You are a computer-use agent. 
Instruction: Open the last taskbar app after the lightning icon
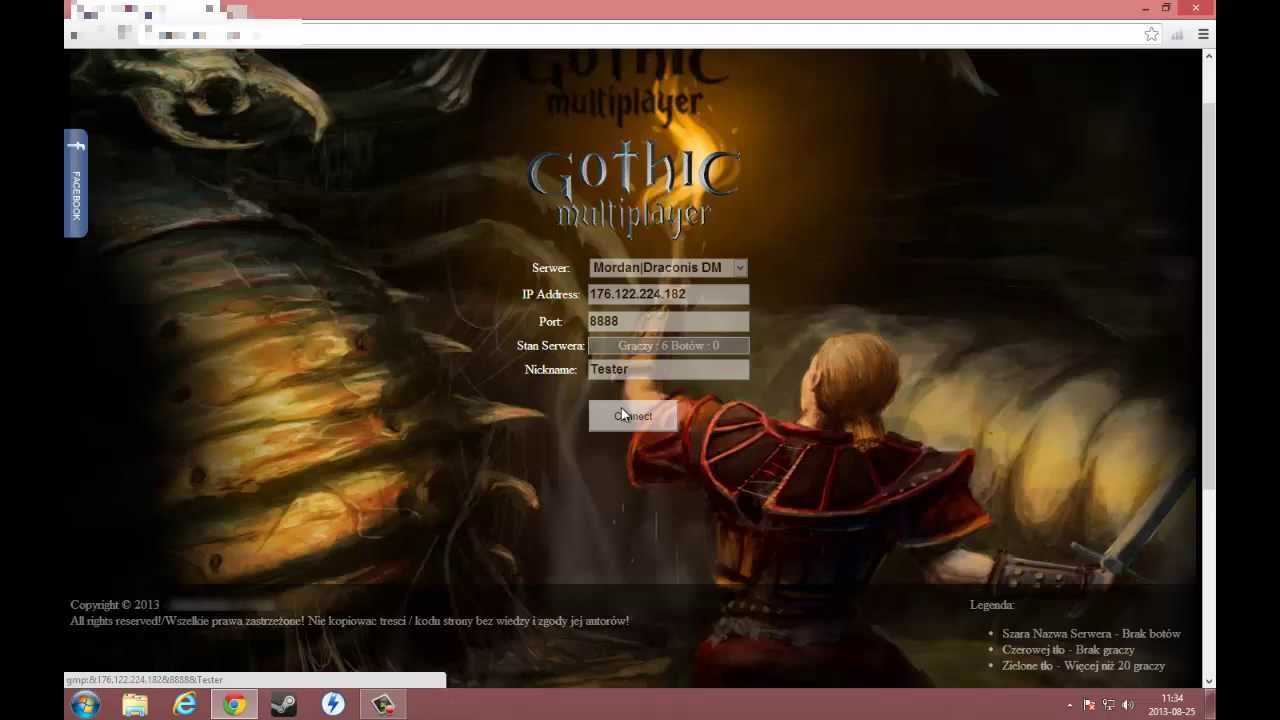pyautogui.click(x=383, y=705)
